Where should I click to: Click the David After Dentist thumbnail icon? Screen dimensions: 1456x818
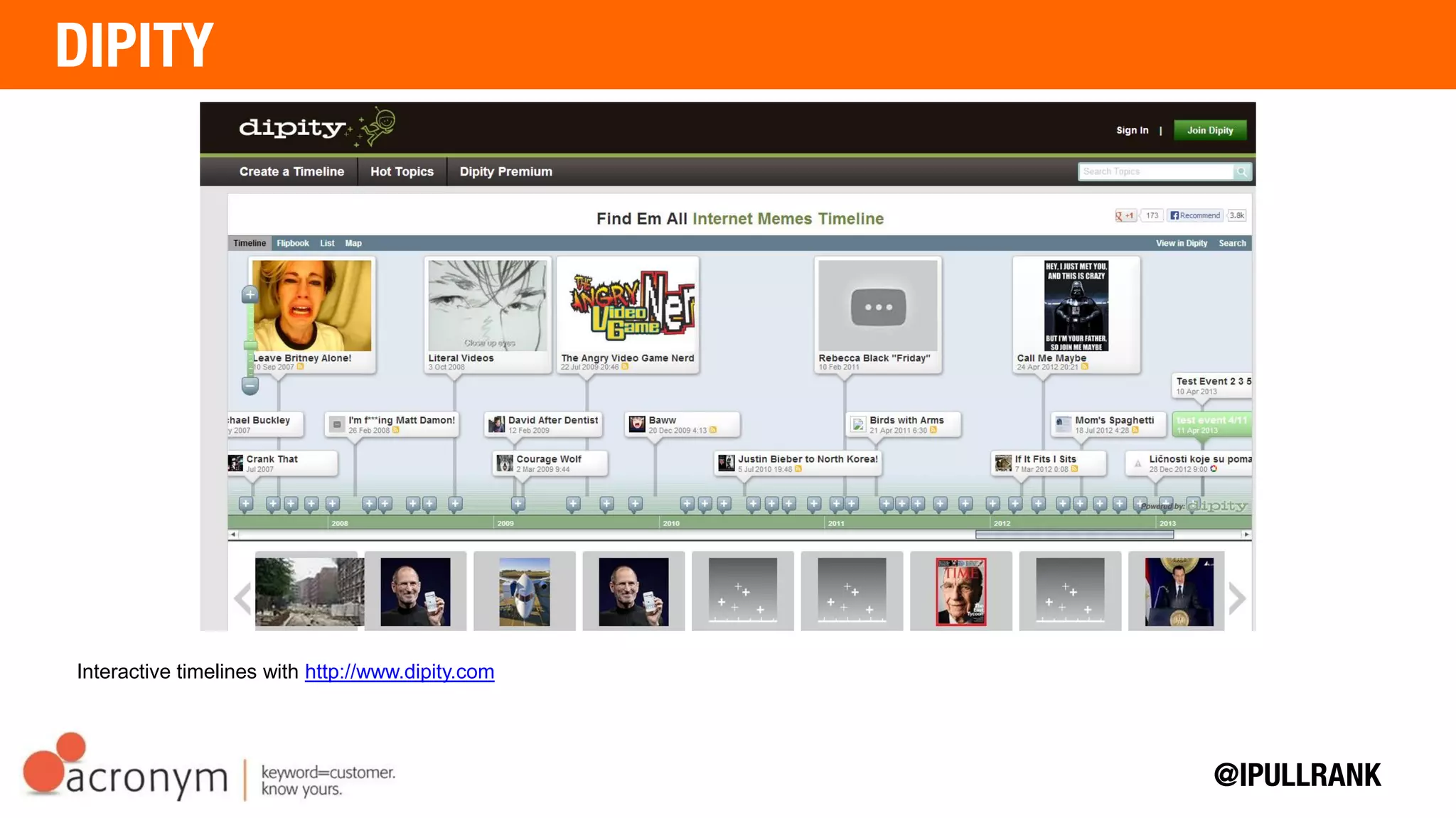(496, 424)
